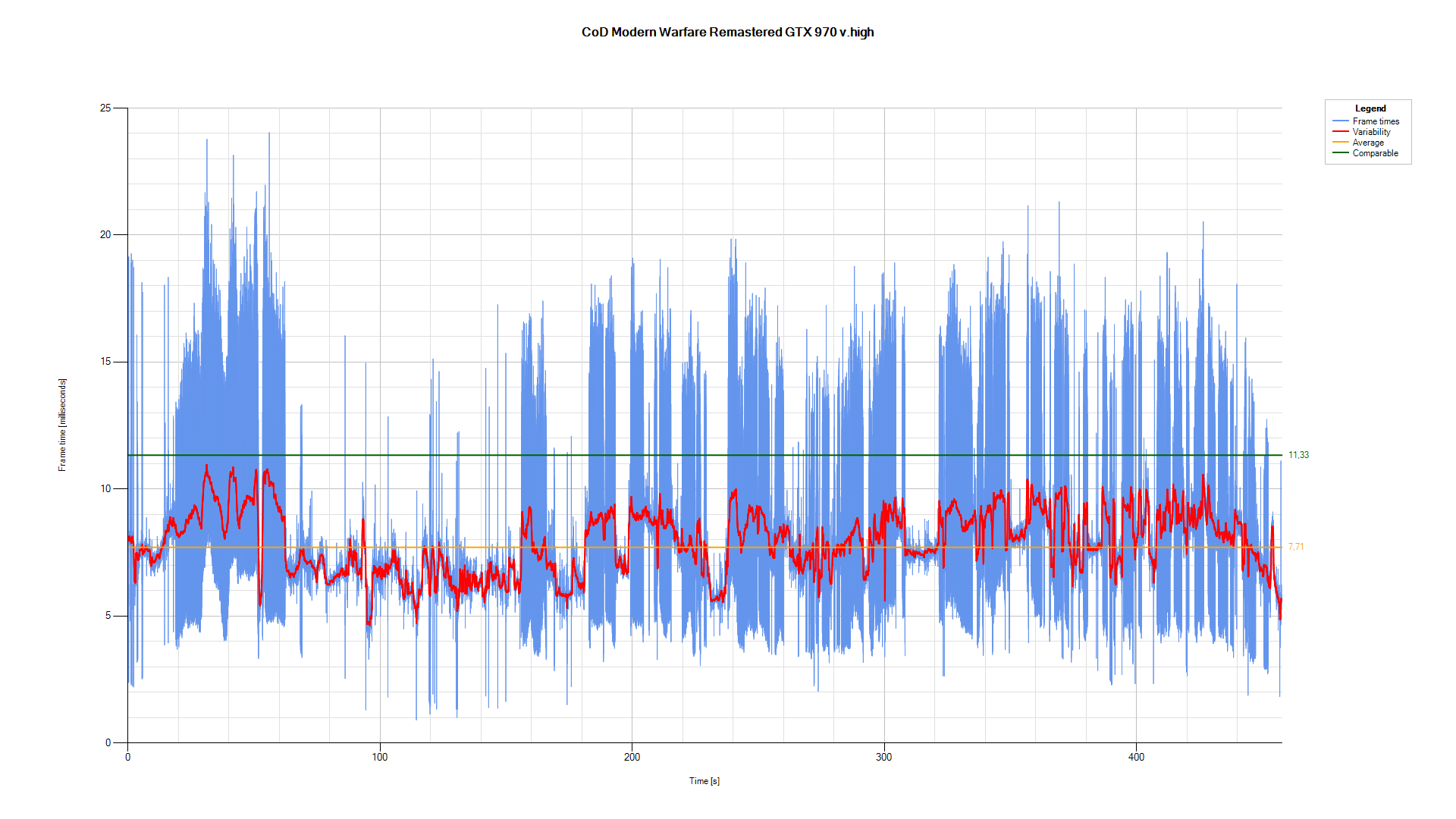Image resolution: width=1456 pixels, height=819 pixels.
Task: Click the 400 tick on the time axis
Action: 1136,757
